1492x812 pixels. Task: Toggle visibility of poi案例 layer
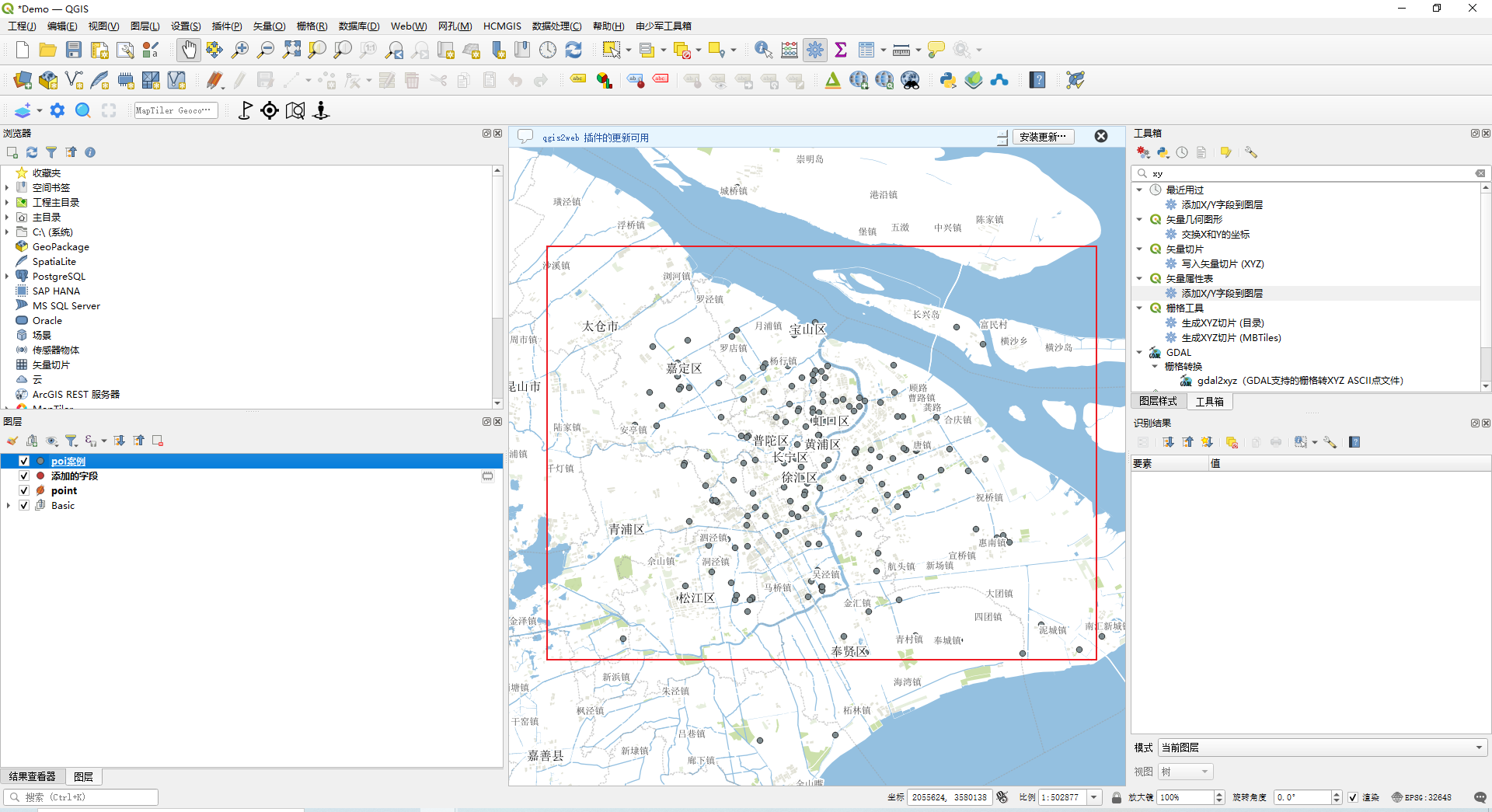pos(24,462)
